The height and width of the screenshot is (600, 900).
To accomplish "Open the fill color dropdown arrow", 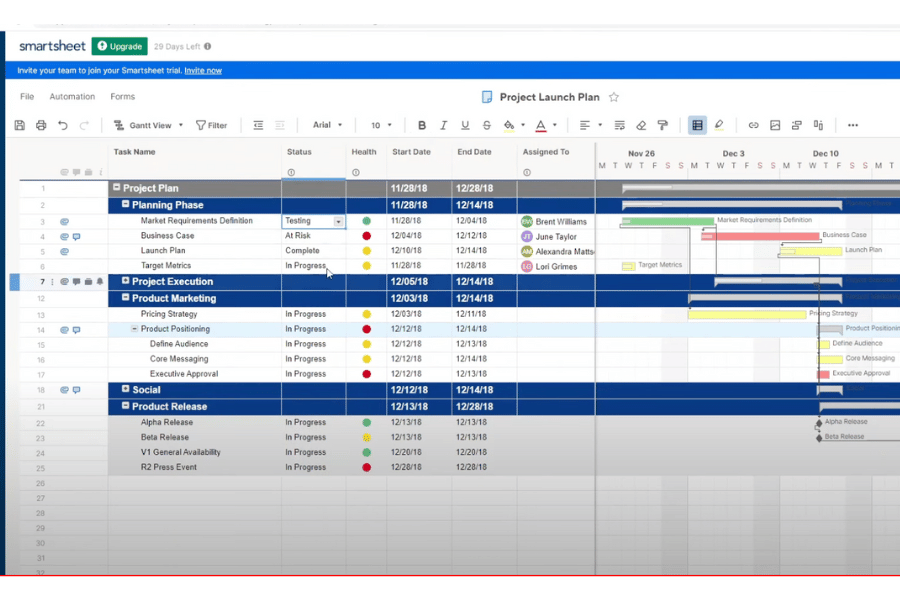I will tap(523, 125).
